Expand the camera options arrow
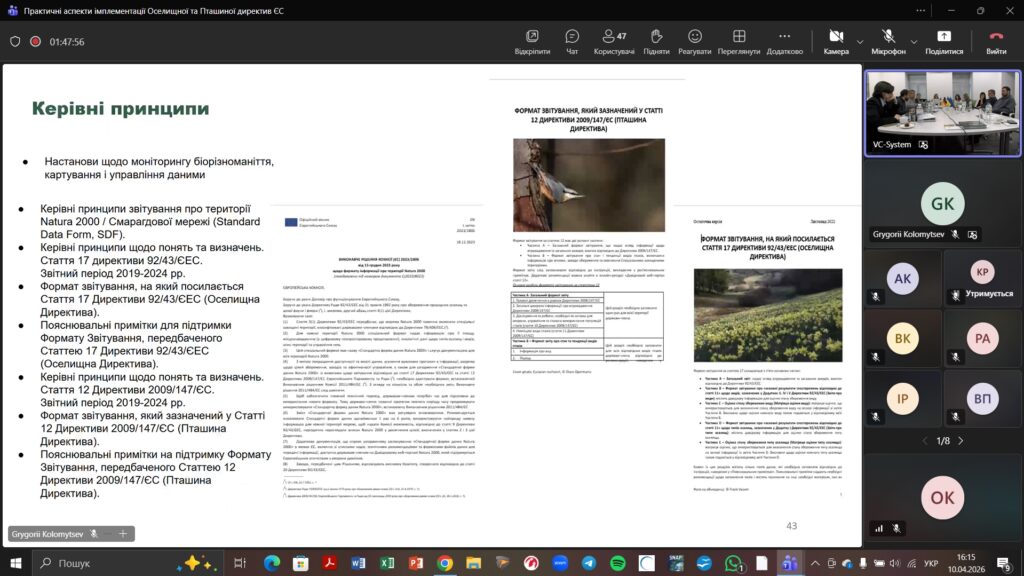This screenshot has width=1024, height=576. 860,42
